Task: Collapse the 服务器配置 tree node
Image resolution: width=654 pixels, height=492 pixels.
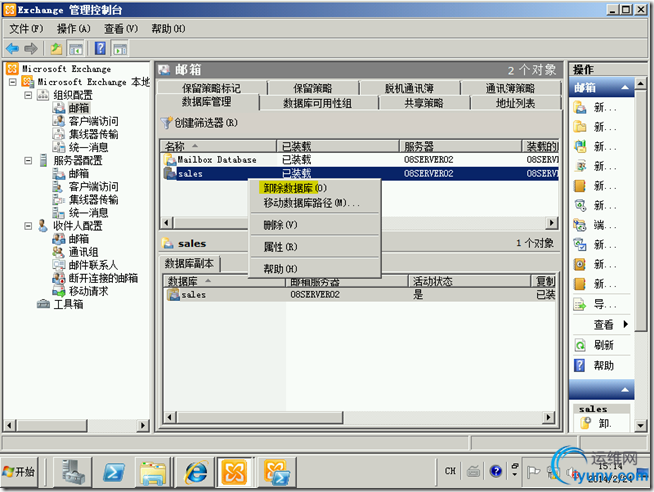Action: pos(28,161)
